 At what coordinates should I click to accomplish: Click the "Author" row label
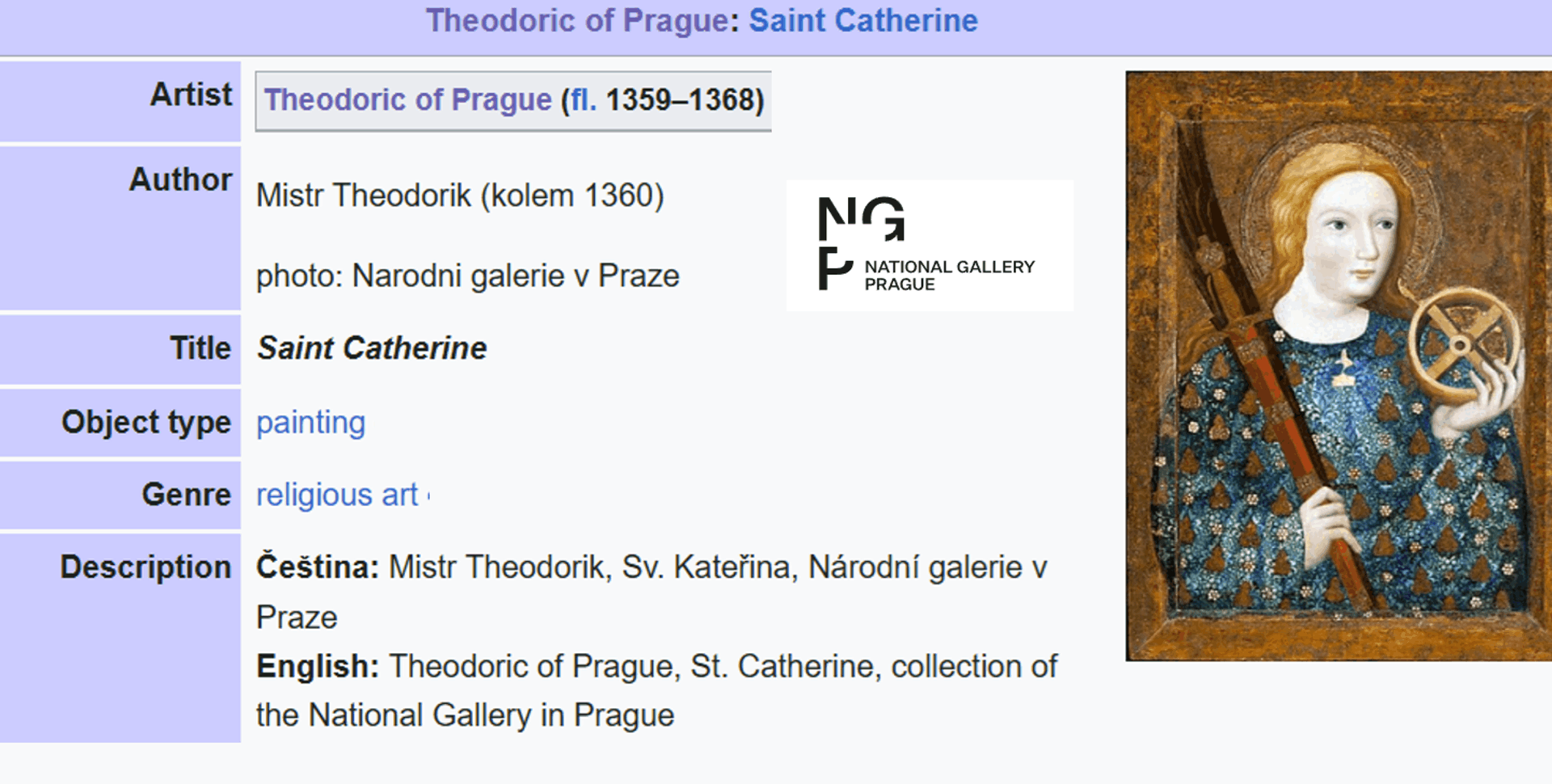coord(180,179)
